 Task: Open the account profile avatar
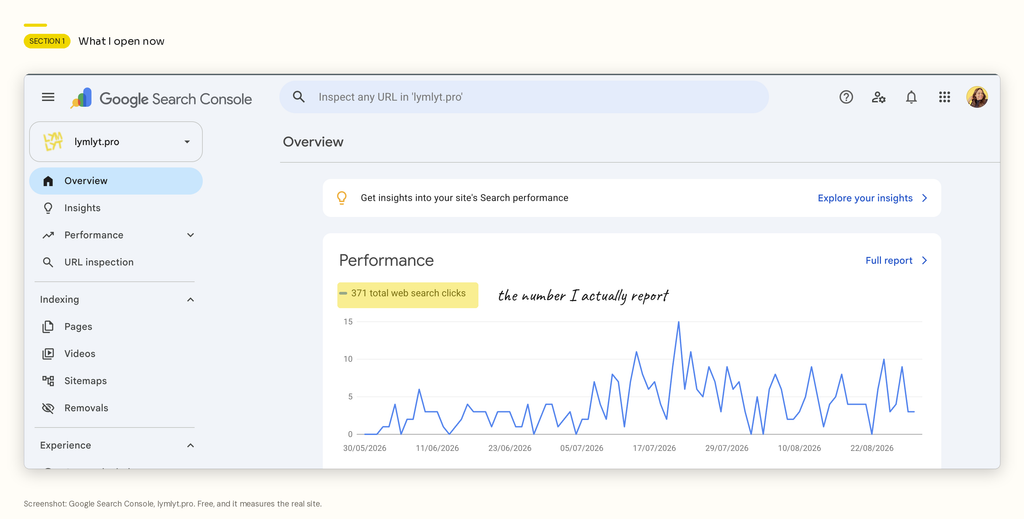[x=977, y=97]
